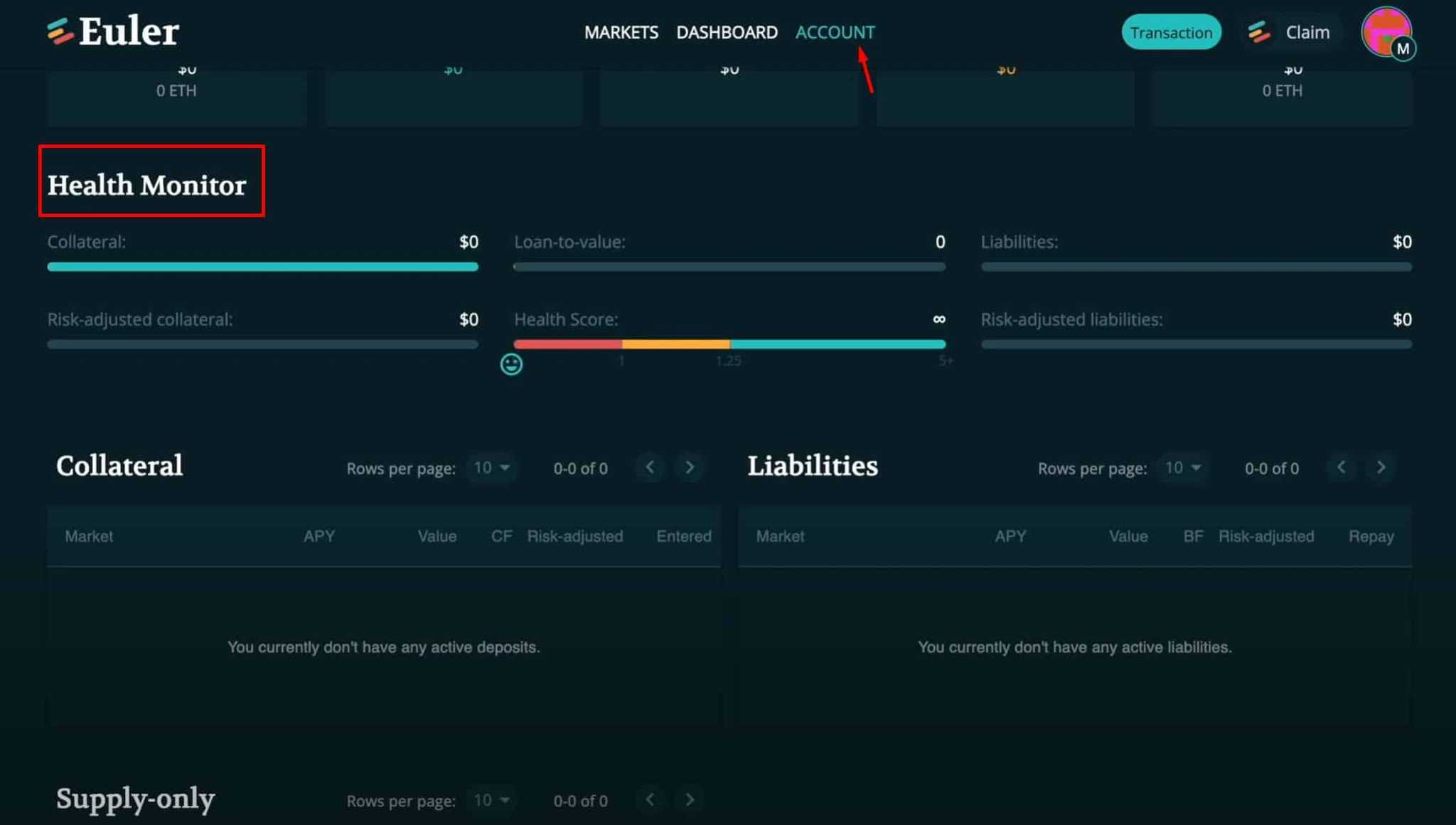Image resolution: width=1456 pixels, height=825 pixels.
Task: Click the Claim button for EUL rewards
Action: click(1294, 32)
